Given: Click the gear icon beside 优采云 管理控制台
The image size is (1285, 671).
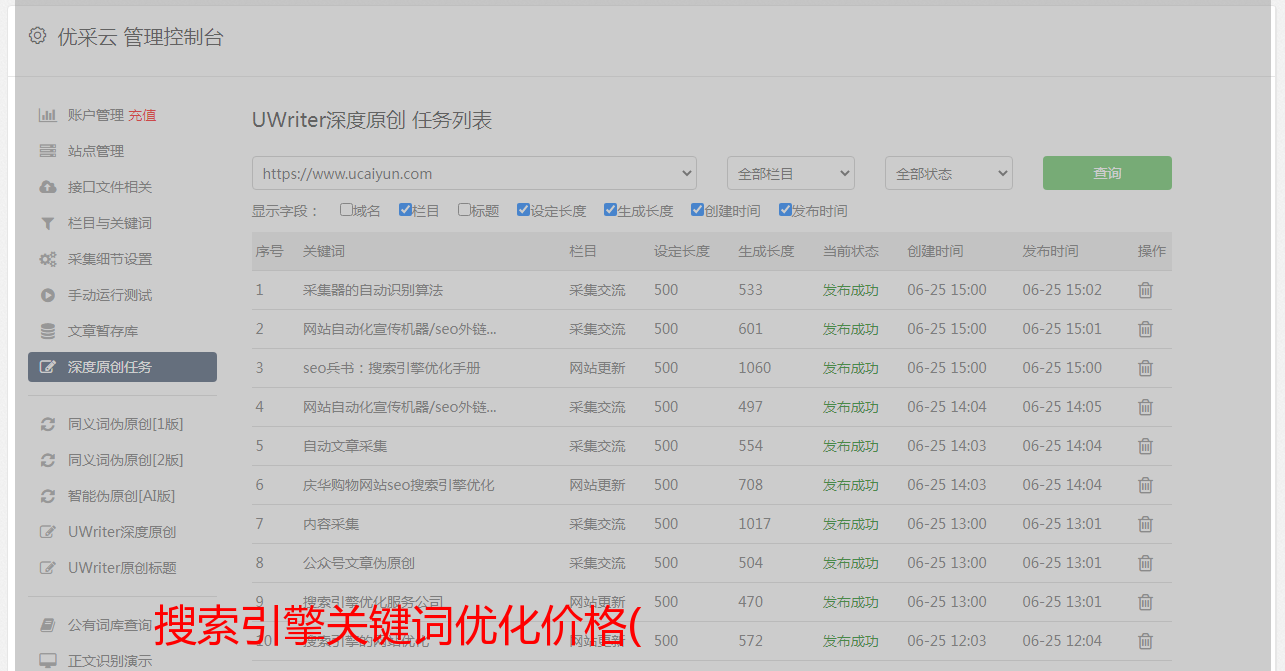Looking at the screenshot, I should pos(37,36).
